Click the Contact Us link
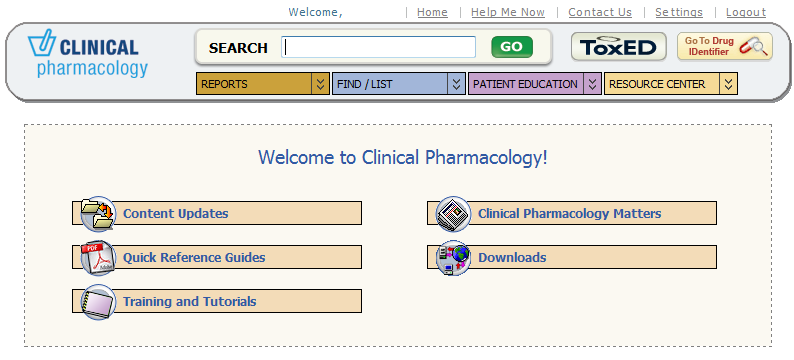794x360 pixels. [x=600, y=12]
